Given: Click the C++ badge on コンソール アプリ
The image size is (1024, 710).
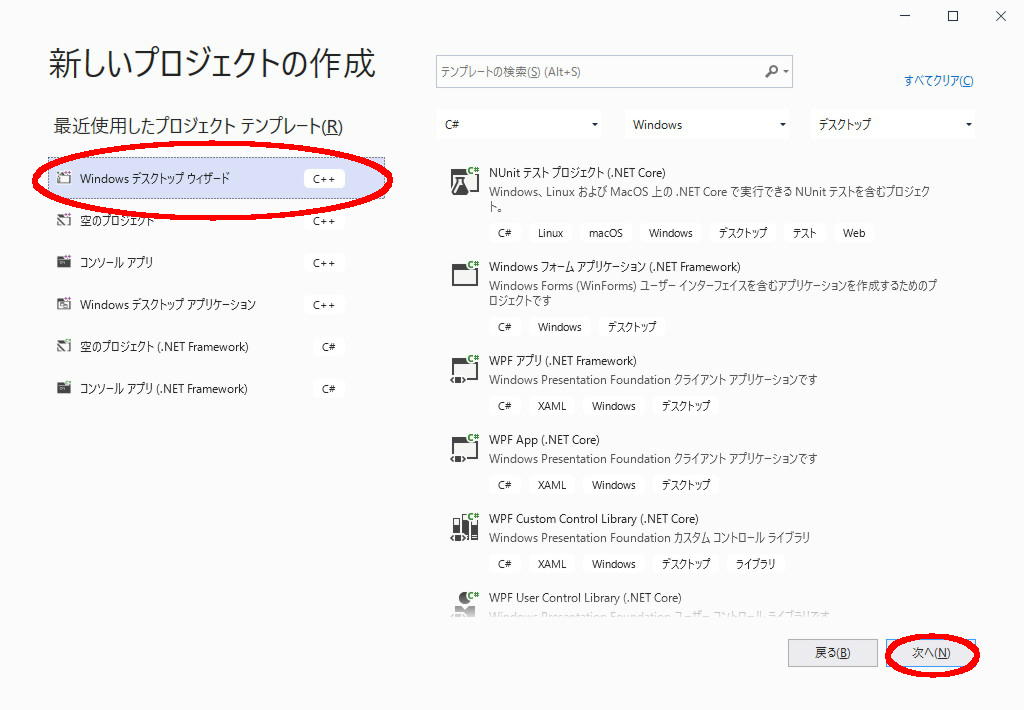Looking at the screenshot, I should click(324, 263).
